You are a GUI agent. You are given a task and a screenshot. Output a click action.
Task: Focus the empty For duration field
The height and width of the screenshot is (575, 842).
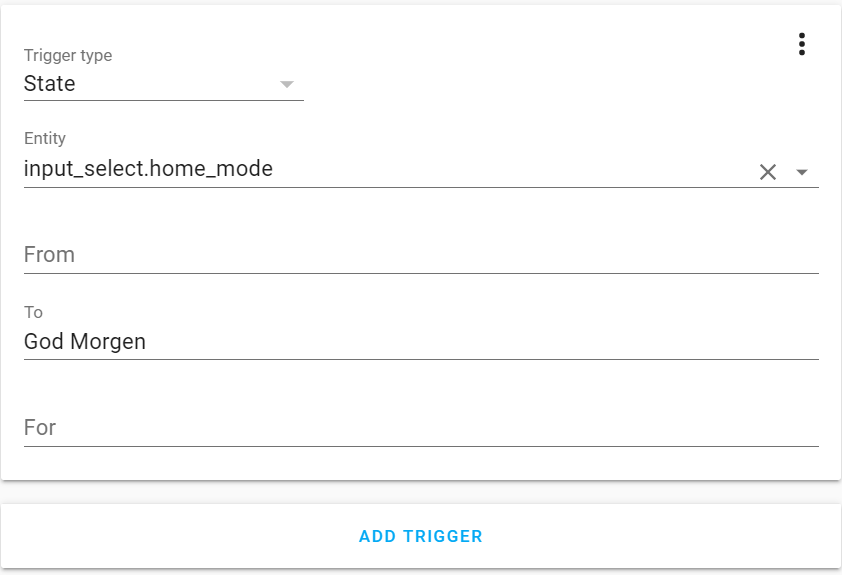click(x=420, y=428)
